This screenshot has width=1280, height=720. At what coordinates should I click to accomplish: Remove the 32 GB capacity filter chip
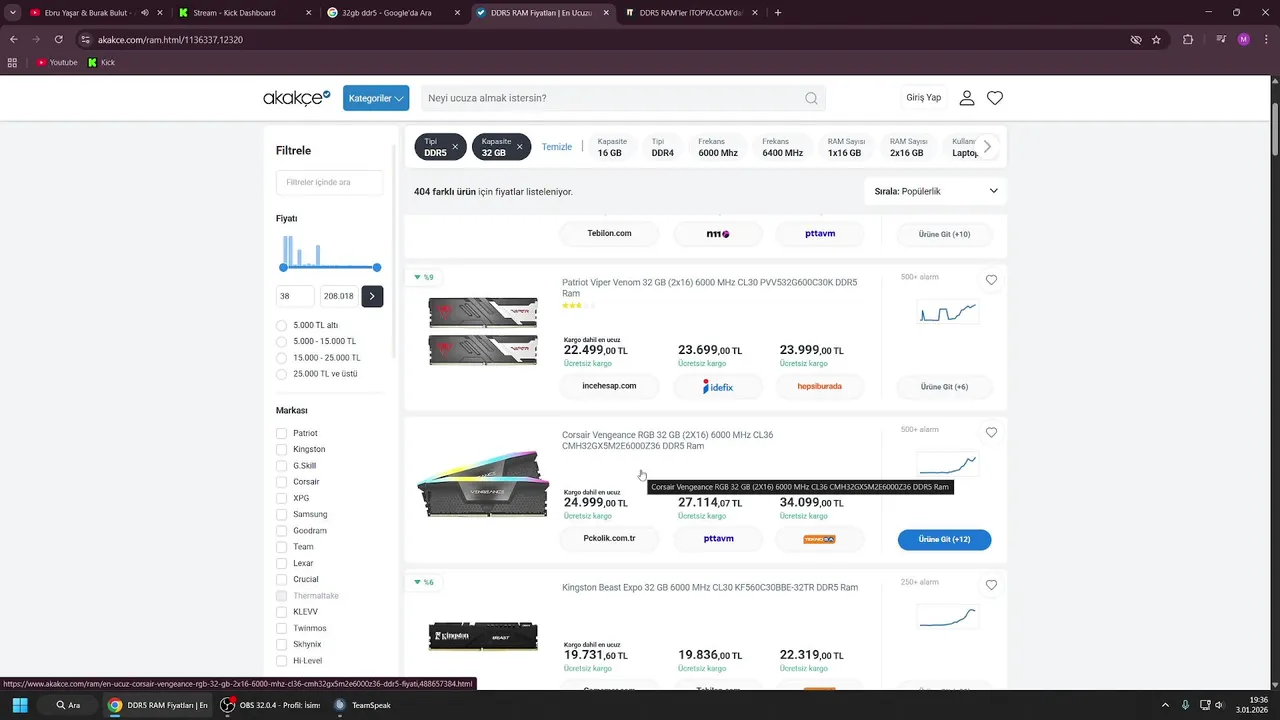point(519,147)
